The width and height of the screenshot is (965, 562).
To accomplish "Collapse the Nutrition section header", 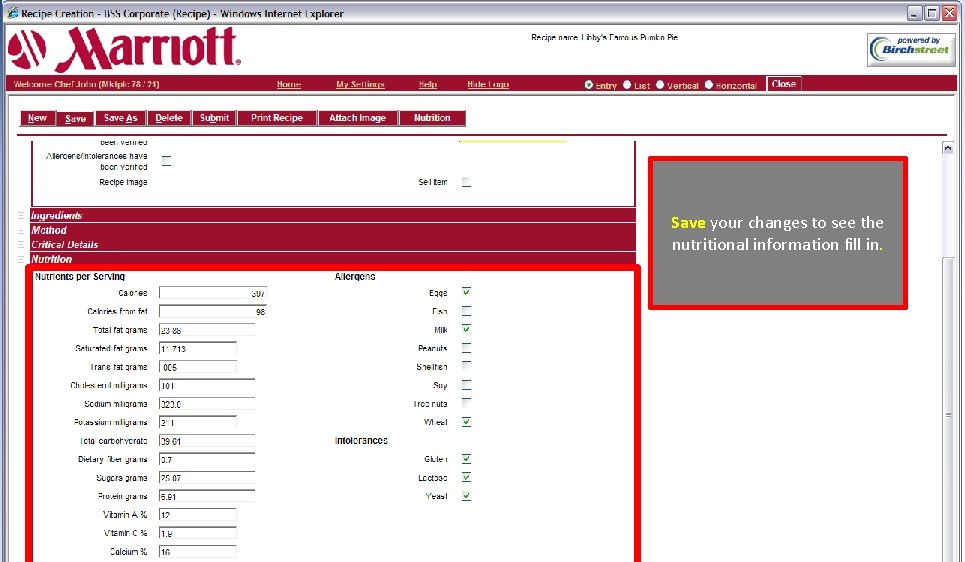I will coord(332,259).
